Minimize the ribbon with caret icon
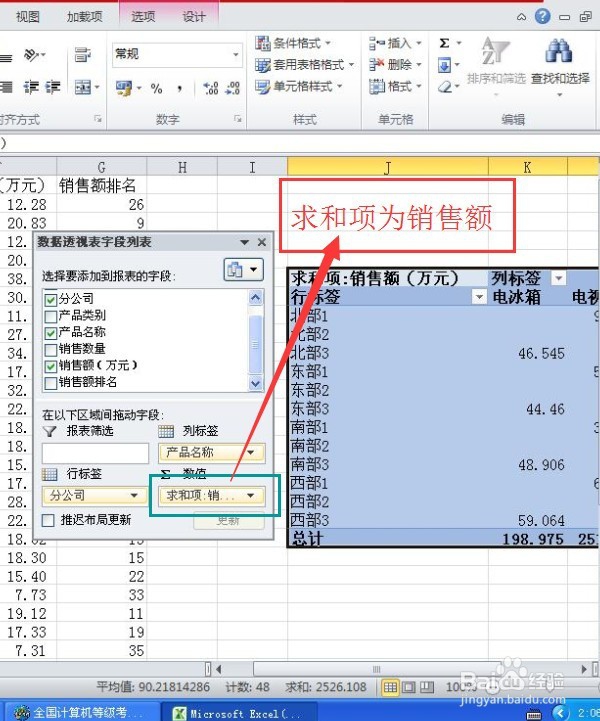 (x=521, y=17)
